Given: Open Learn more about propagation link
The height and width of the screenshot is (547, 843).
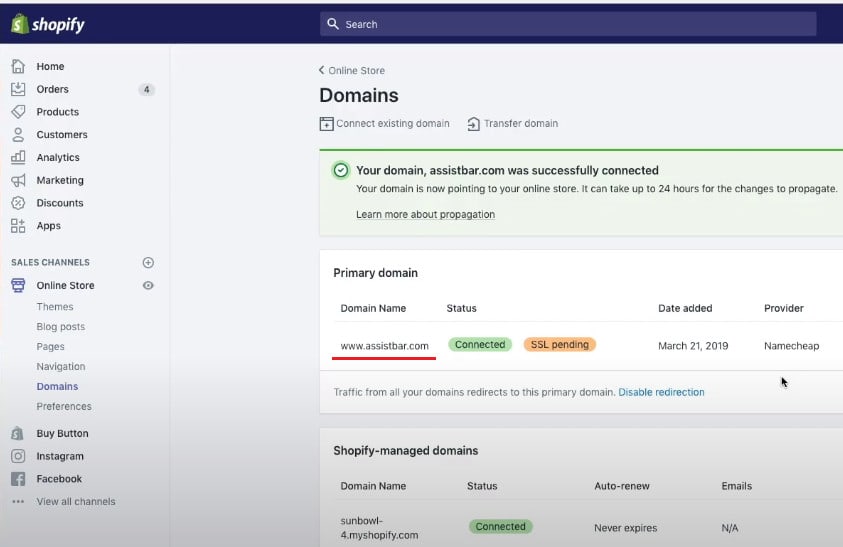Looking at the screenshot, I should click(x=425, y=214).
